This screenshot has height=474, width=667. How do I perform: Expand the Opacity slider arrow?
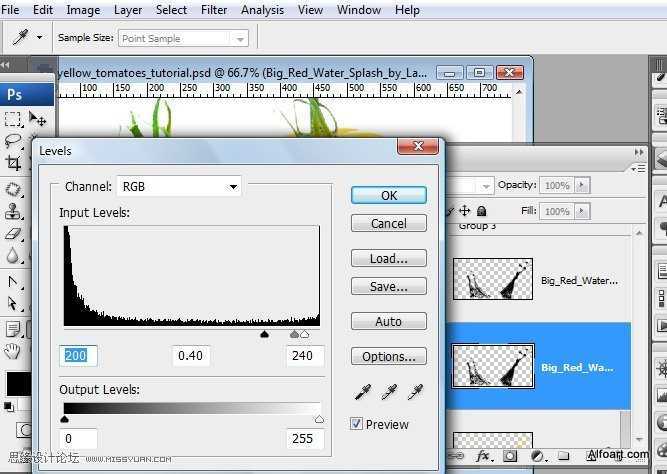(x=582, y=185)
